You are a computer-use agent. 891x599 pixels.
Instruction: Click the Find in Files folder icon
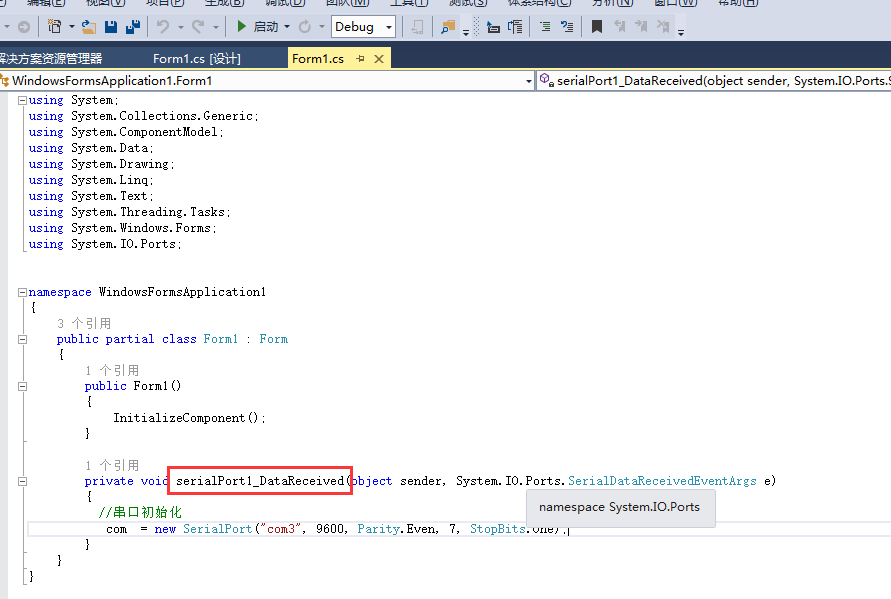click(x=448, y=26)
